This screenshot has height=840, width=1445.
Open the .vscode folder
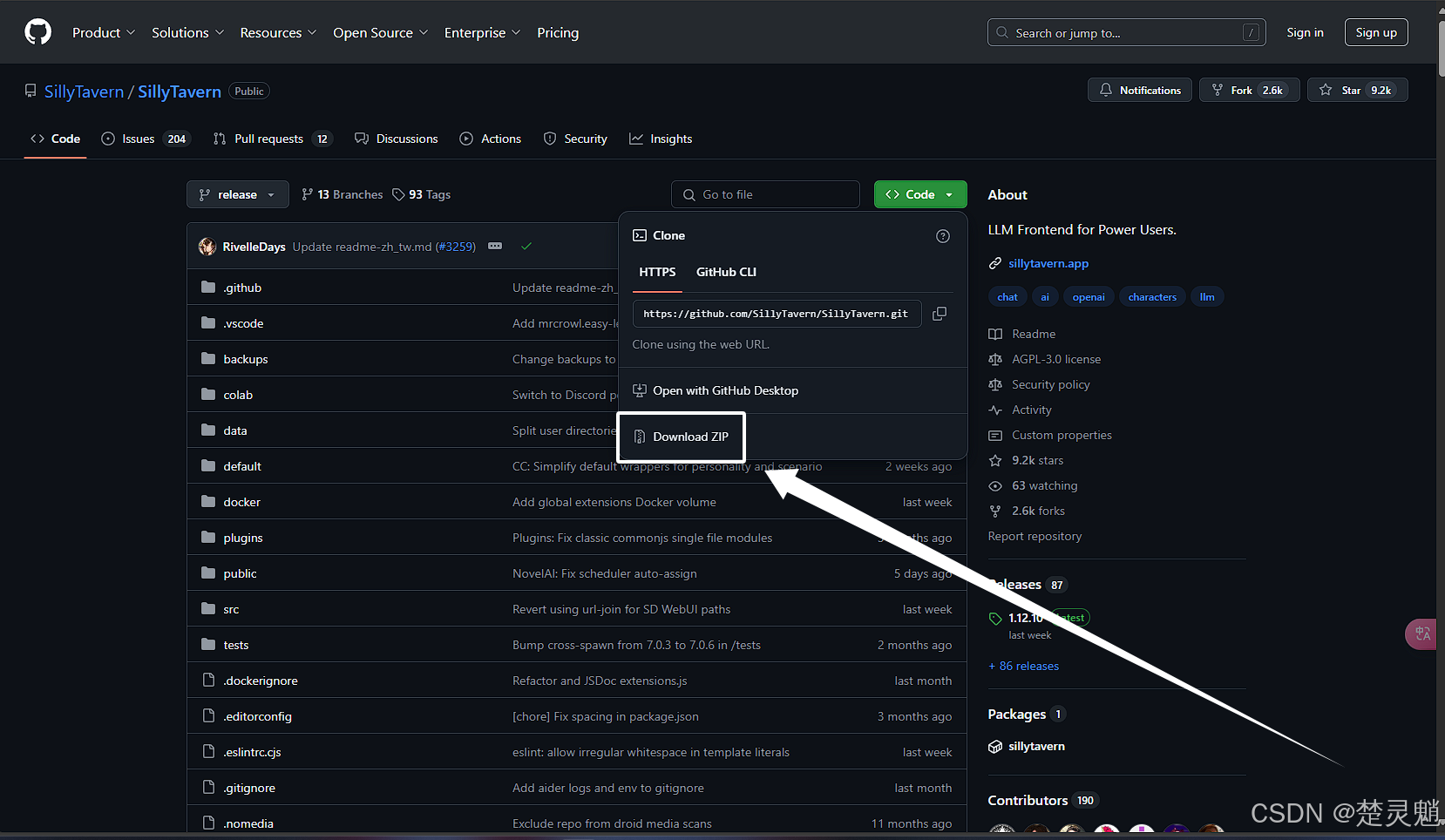(243, 323)
